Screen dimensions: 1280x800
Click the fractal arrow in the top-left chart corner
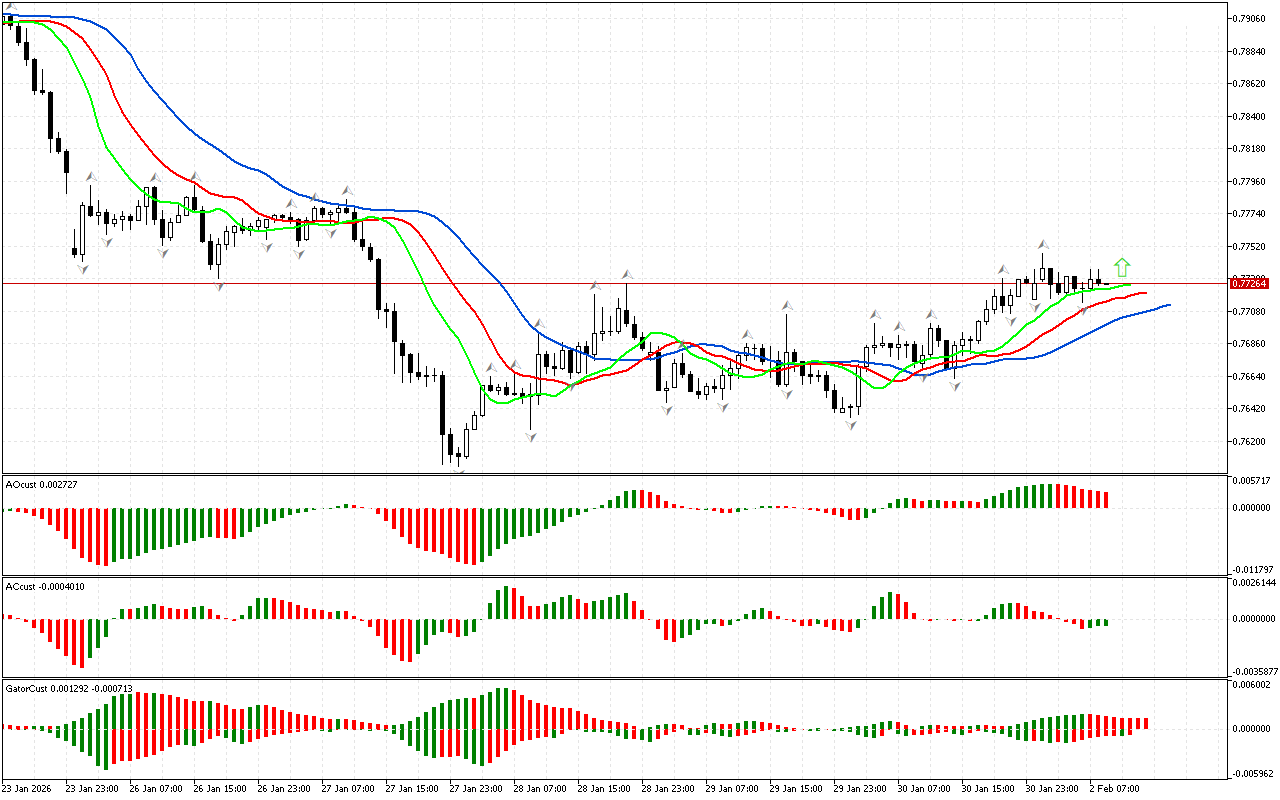11,8
